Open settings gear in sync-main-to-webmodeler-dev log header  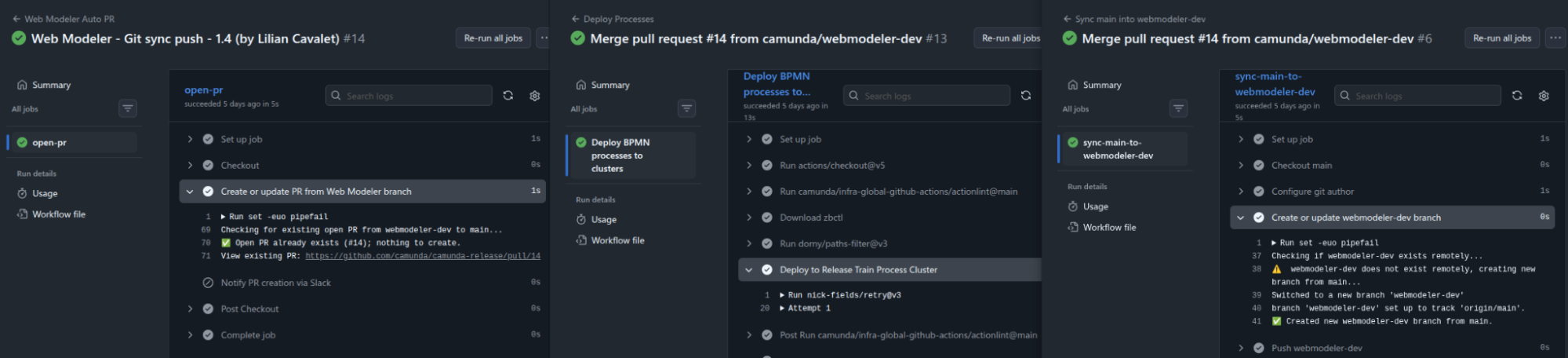[1544, 96]
